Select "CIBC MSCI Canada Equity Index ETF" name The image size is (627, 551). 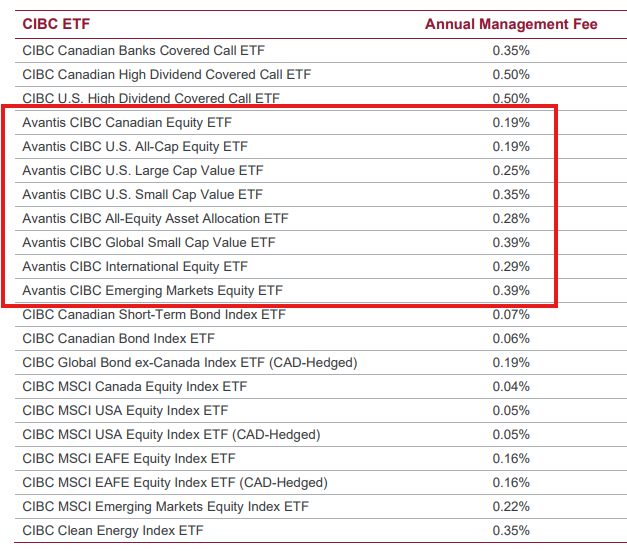135,387
